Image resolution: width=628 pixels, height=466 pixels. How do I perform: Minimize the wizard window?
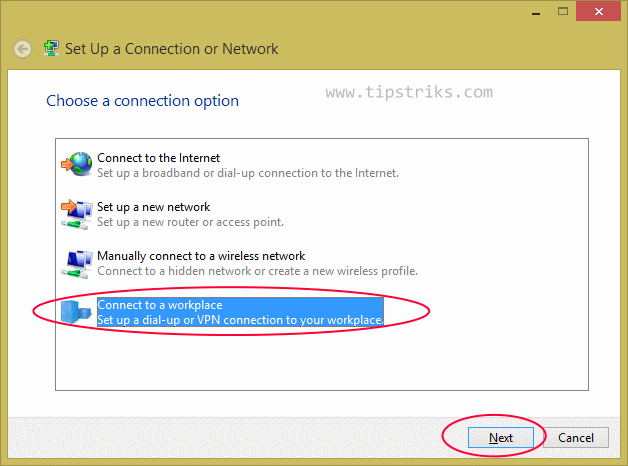click(x=536, y=12)
